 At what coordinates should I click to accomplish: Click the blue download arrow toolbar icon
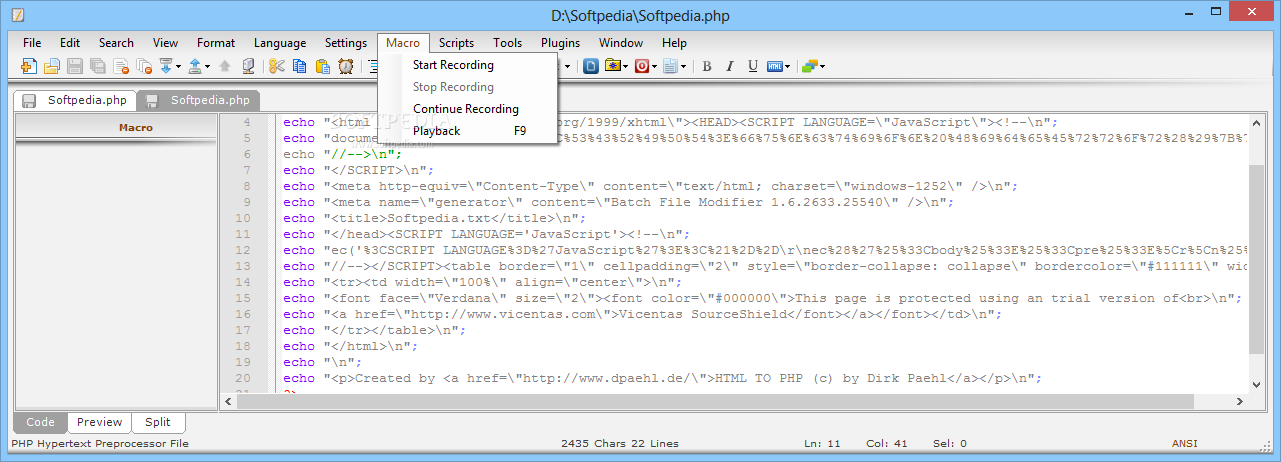(x=166, y=66)
